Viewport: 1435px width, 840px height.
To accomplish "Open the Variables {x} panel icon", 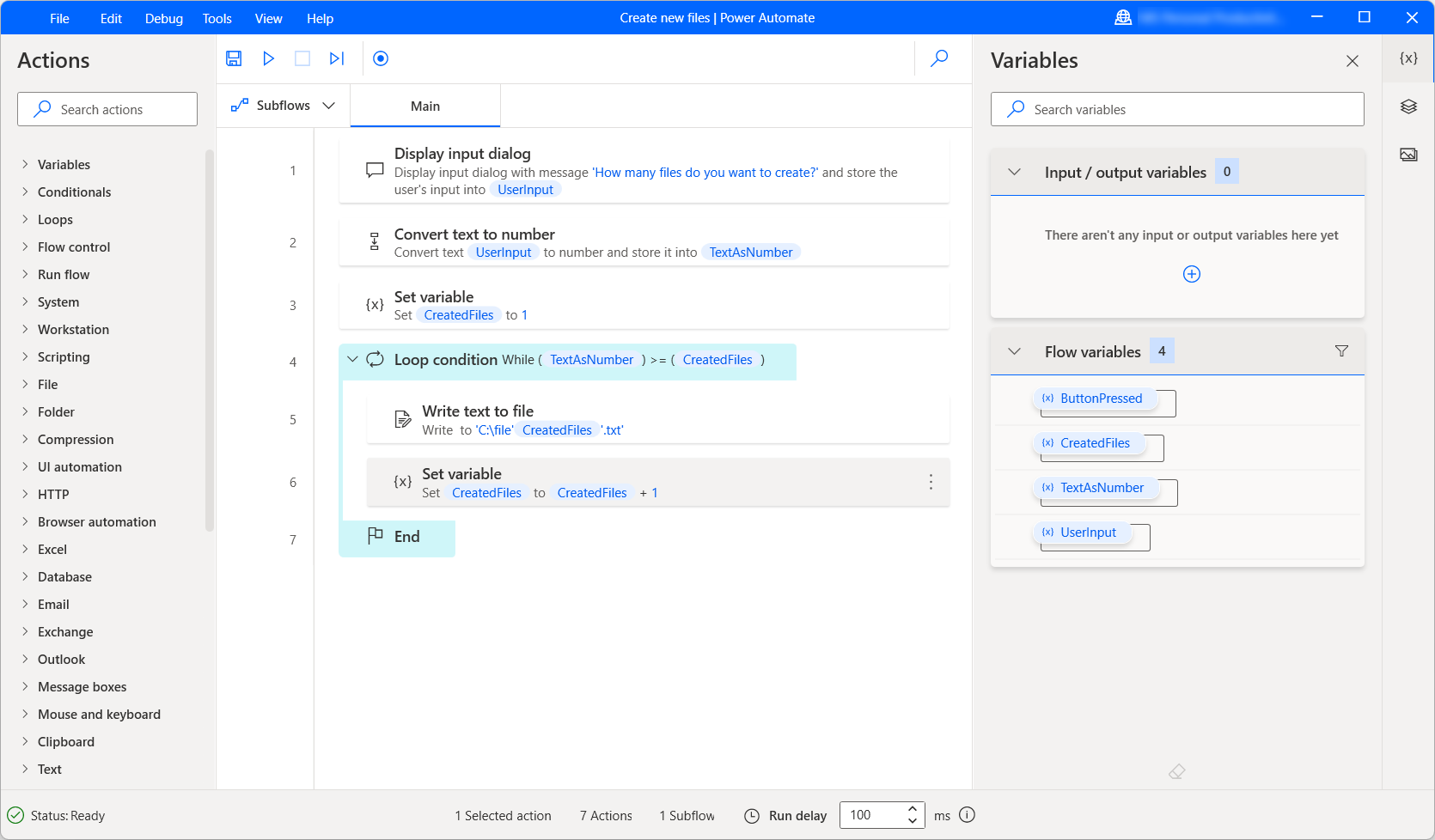I will coord(1408,58).
